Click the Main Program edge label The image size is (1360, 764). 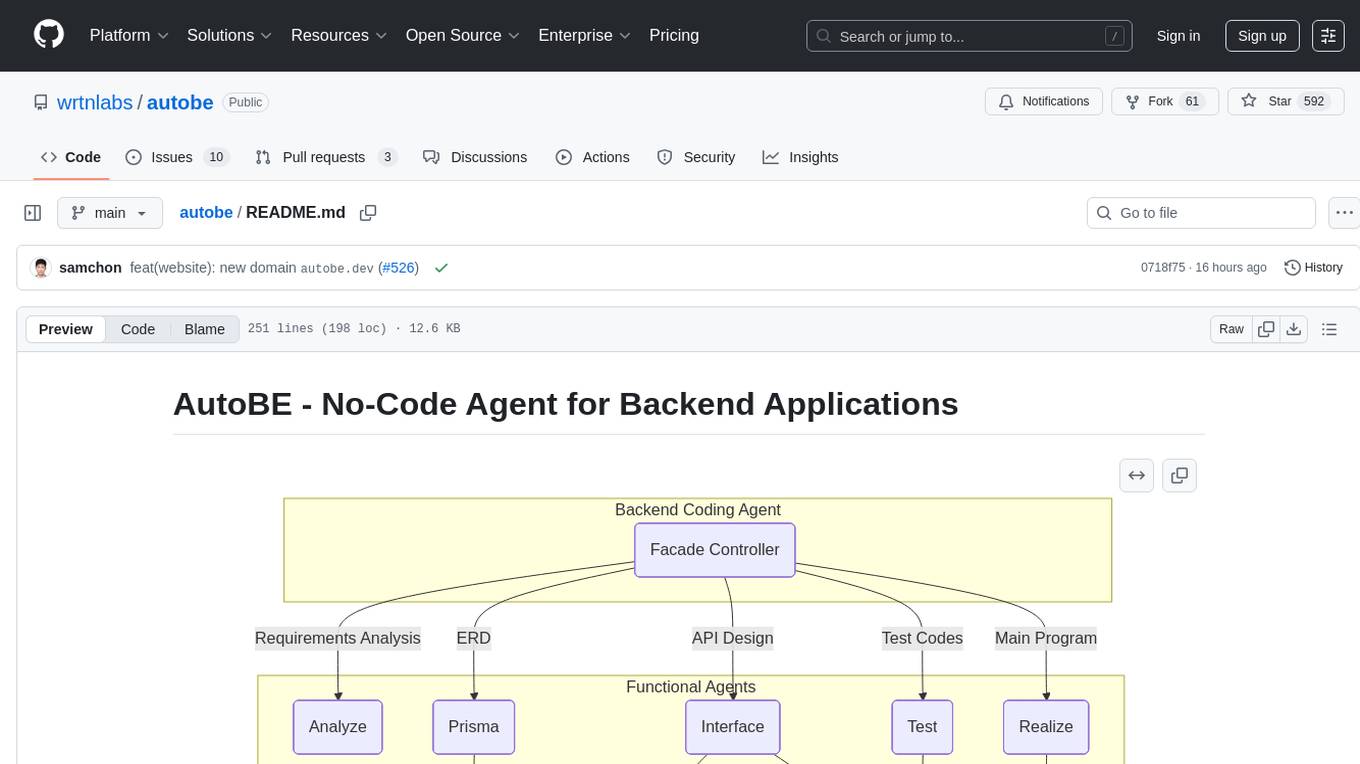pyautogui.click(x=1046, y=638)
